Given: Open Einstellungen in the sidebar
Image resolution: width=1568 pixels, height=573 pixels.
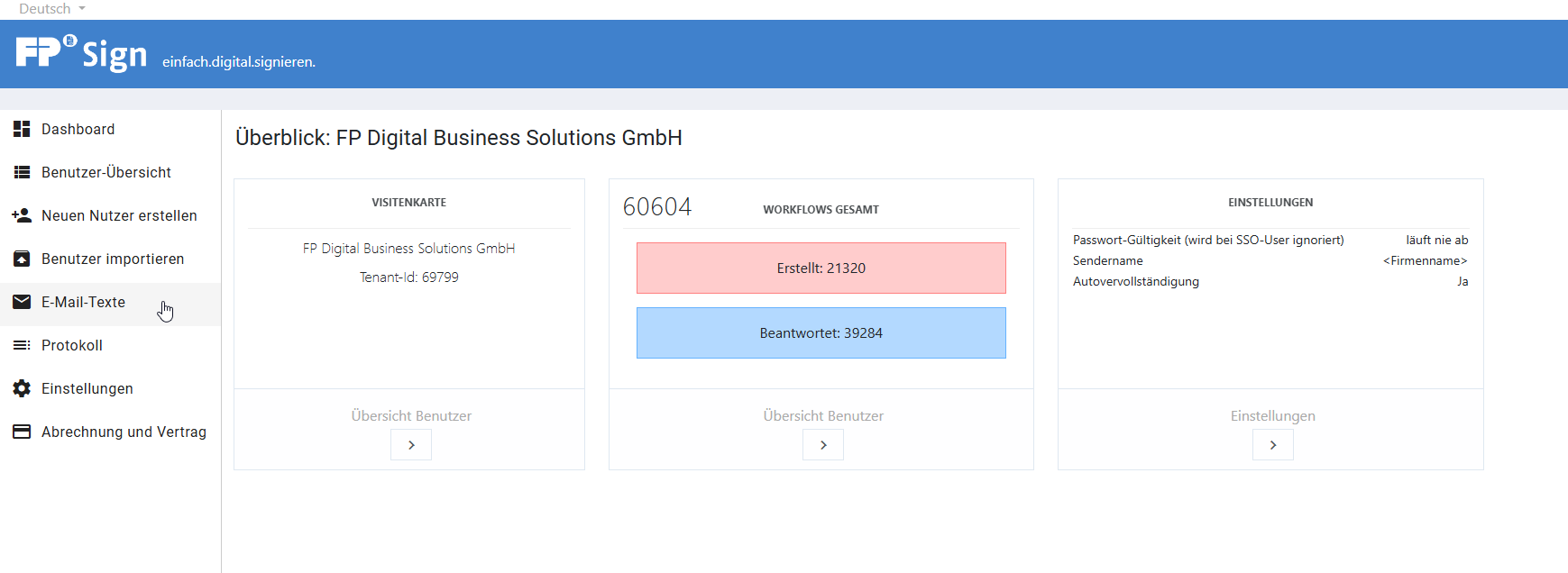Looking at the screenshot, I should [x=110, y=388].
